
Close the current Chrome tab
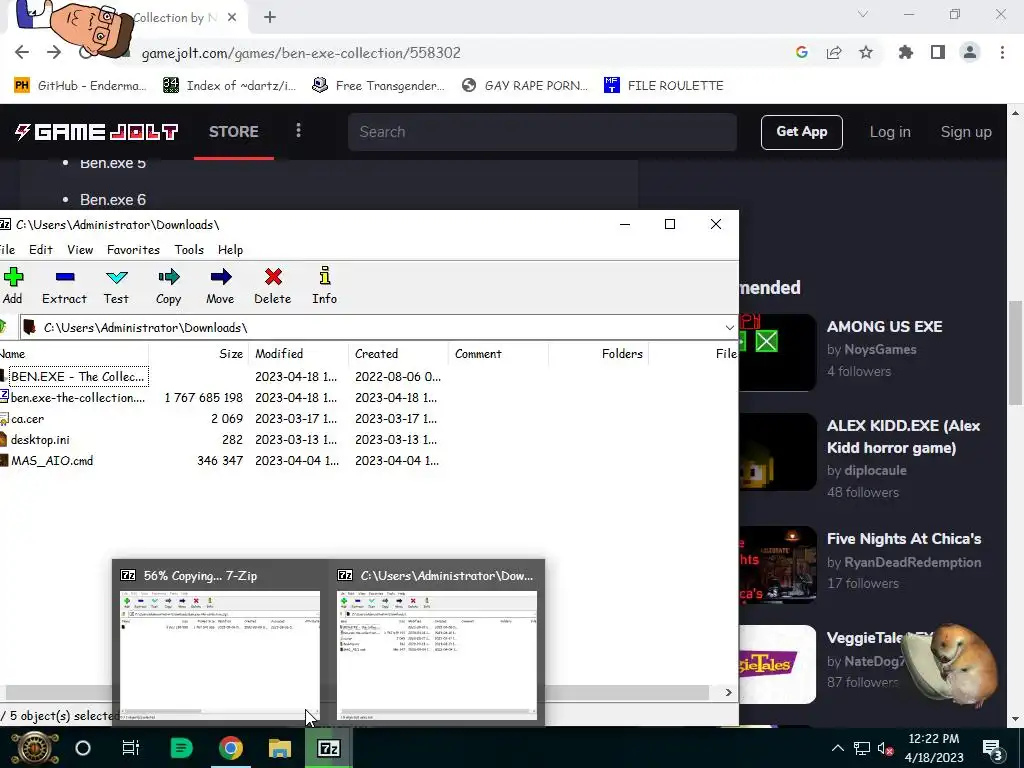[x=232, y=18]
